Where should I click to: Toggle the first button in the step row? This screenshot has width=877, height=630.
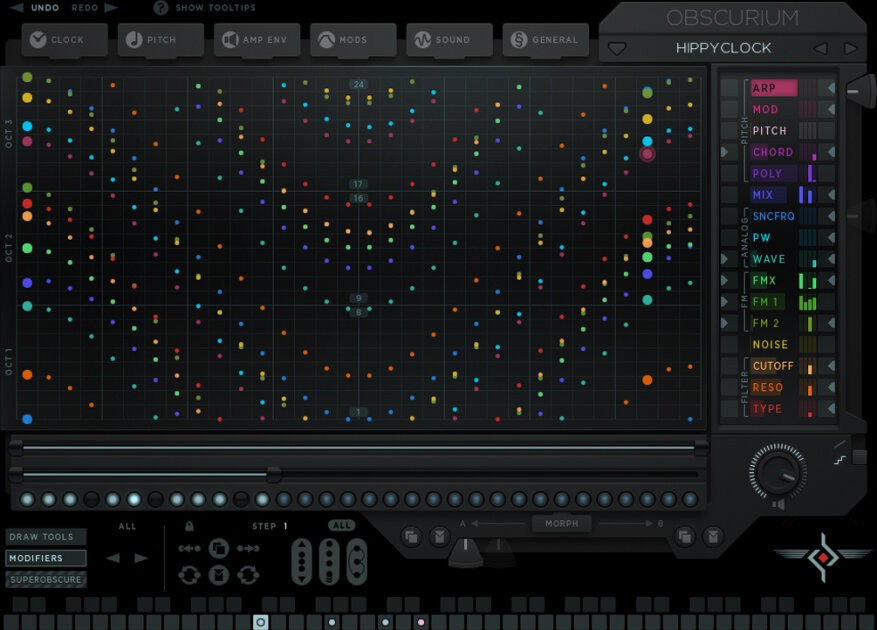pos(27,499)
